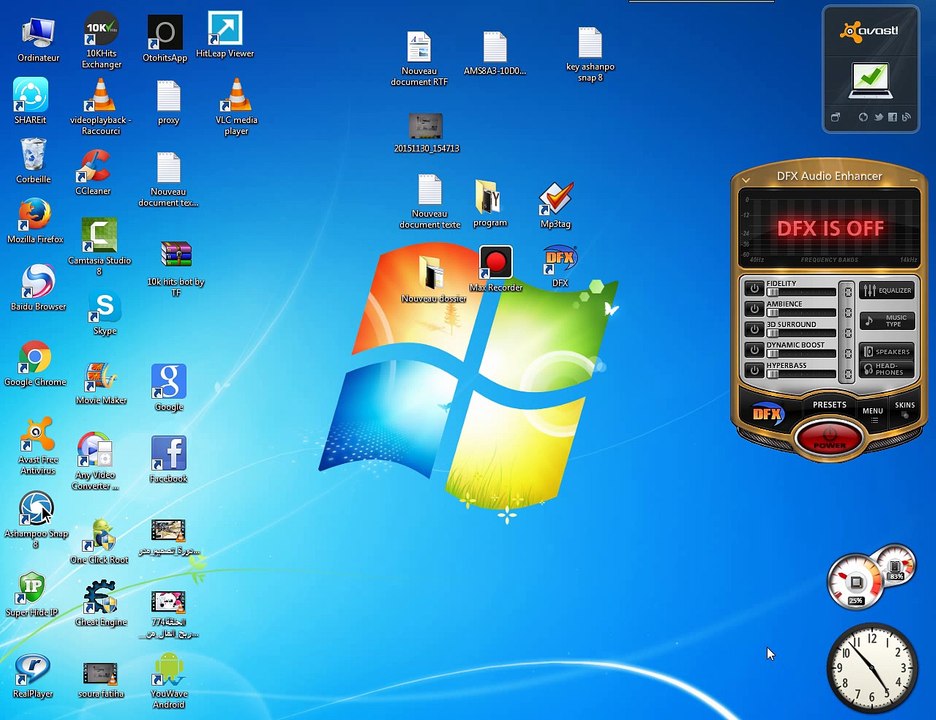Select the videoplayback - Raccourci shortcut
This screenshot has width=936, height=720.
point(101,107)
